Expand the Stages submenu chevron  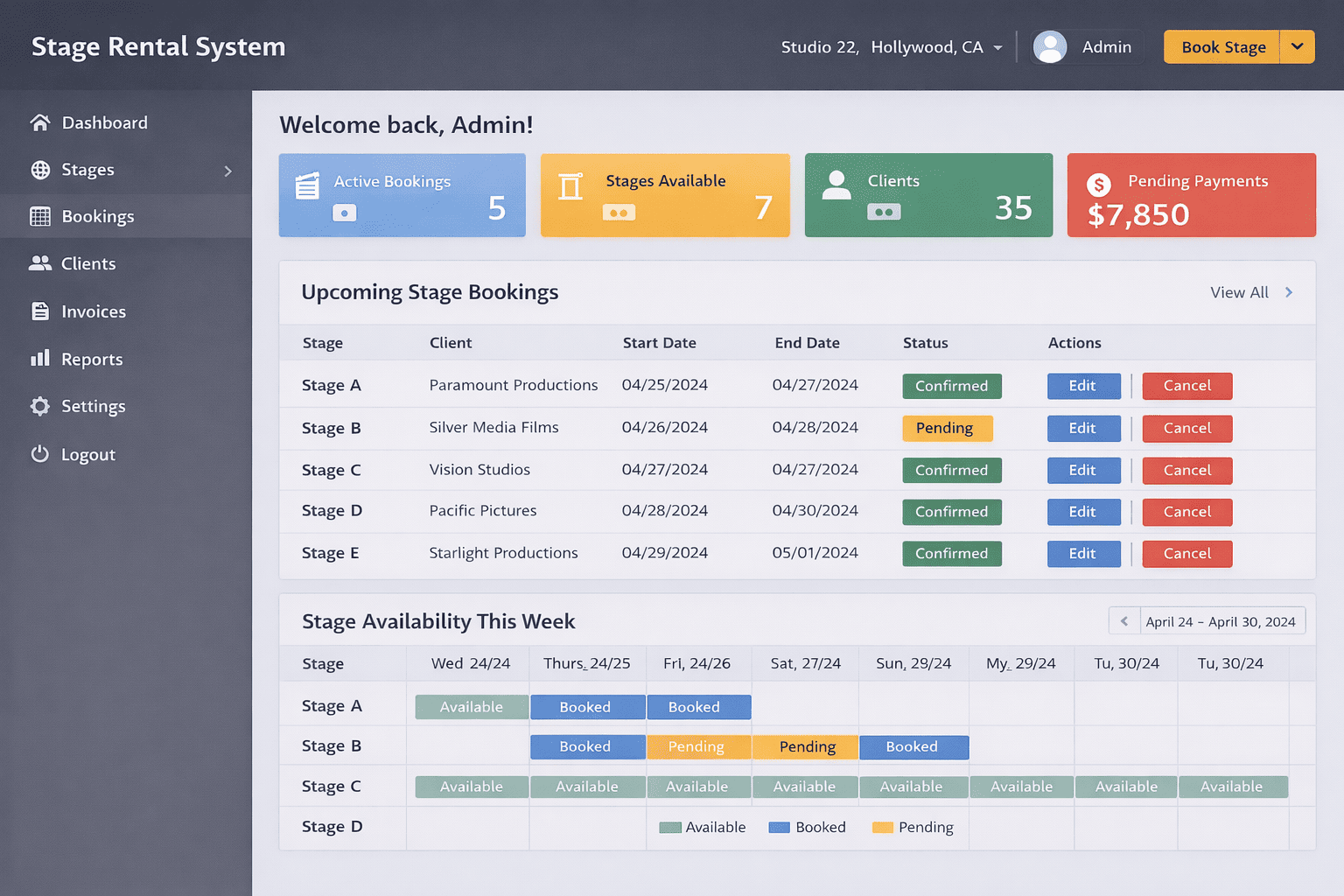click(x=228, y=171)
